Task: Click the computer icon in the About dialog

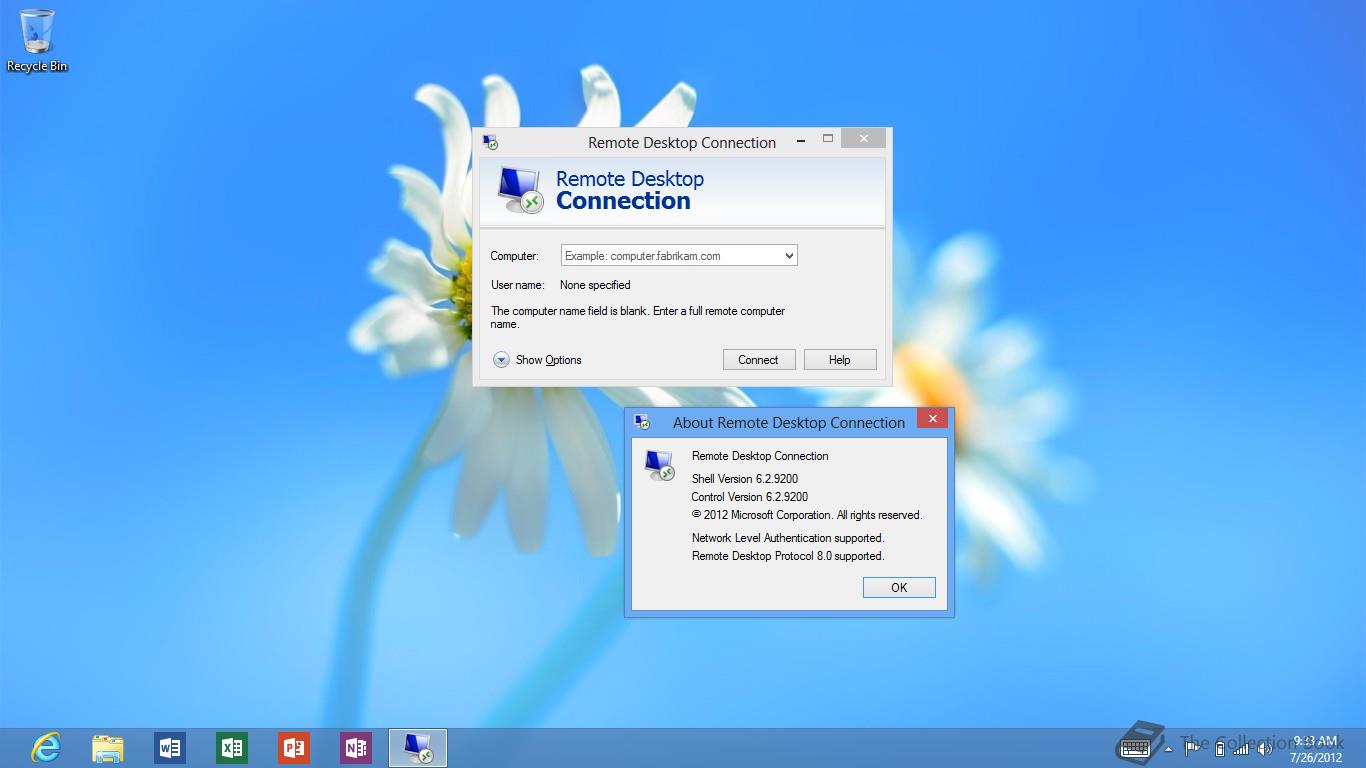Action: point(659,465)
